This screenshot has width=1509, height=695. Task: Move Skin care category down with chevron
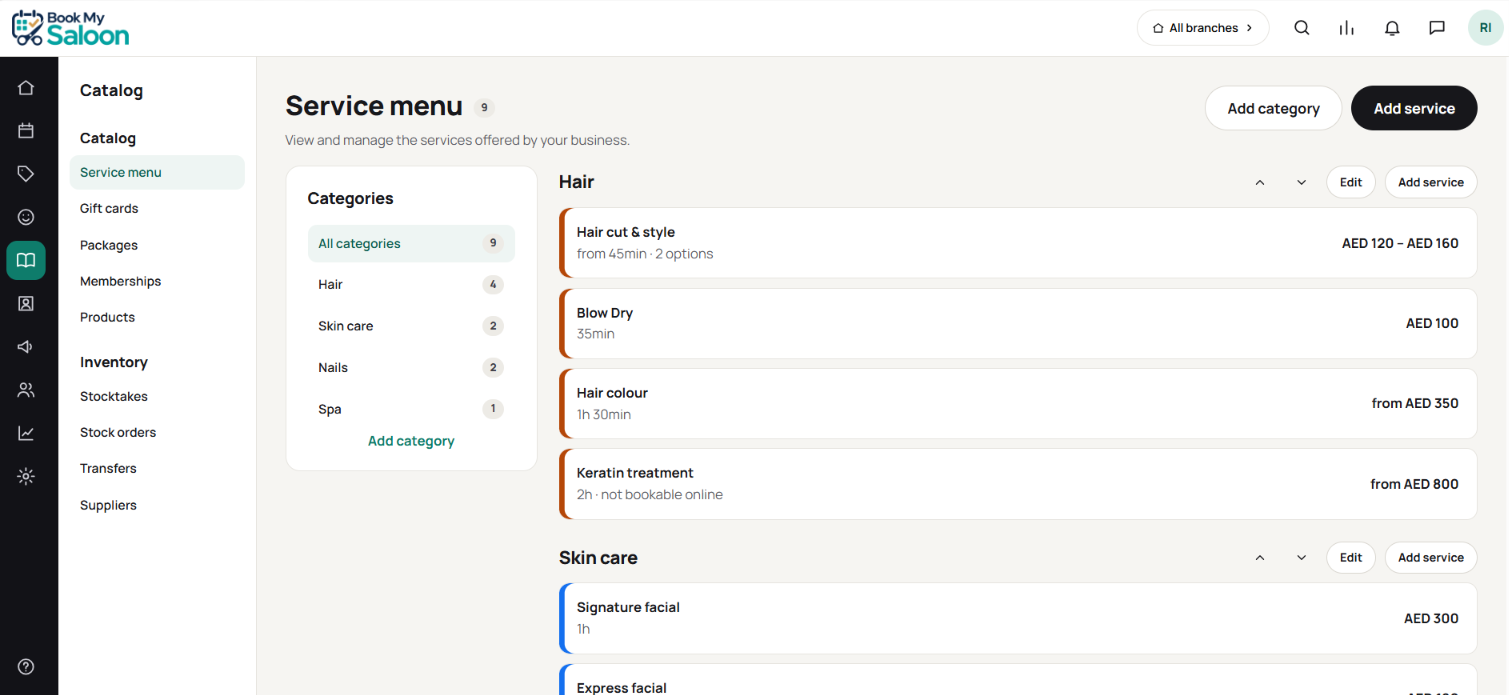click(x=1301, y=558)
